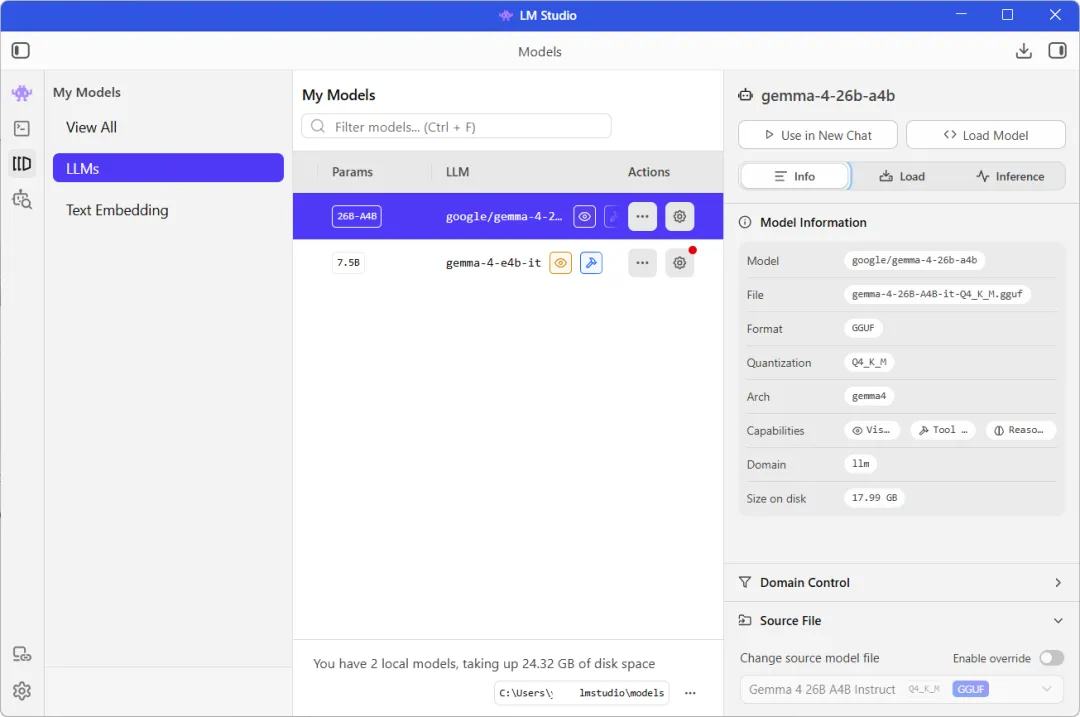Viewport: 1080px width, 717px height.
Task: Minimize the LM Studio window
Action: (x=961, y=14)
